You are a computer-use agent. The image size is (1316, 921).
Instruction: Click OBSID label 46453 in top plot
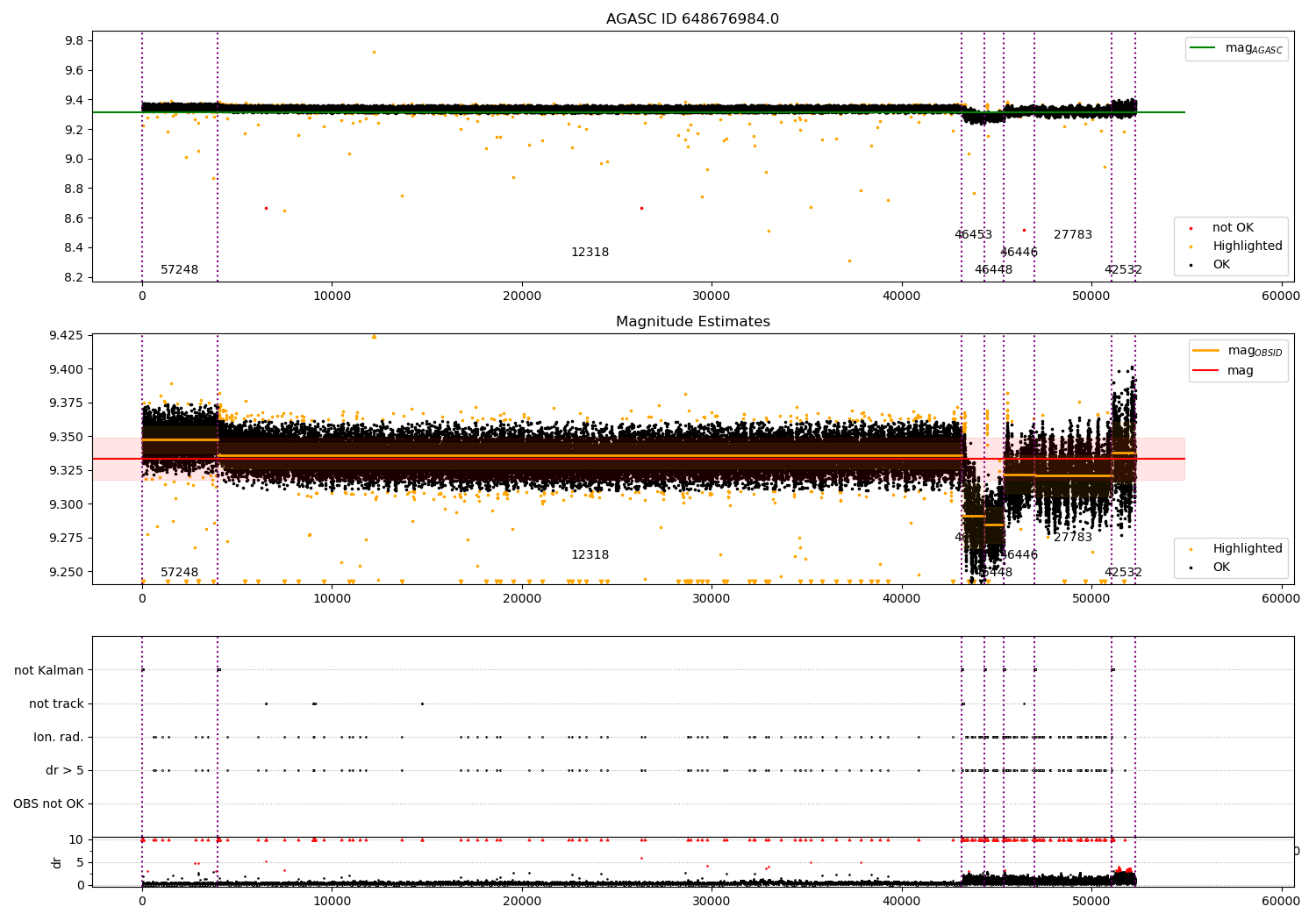coord(973,235)
